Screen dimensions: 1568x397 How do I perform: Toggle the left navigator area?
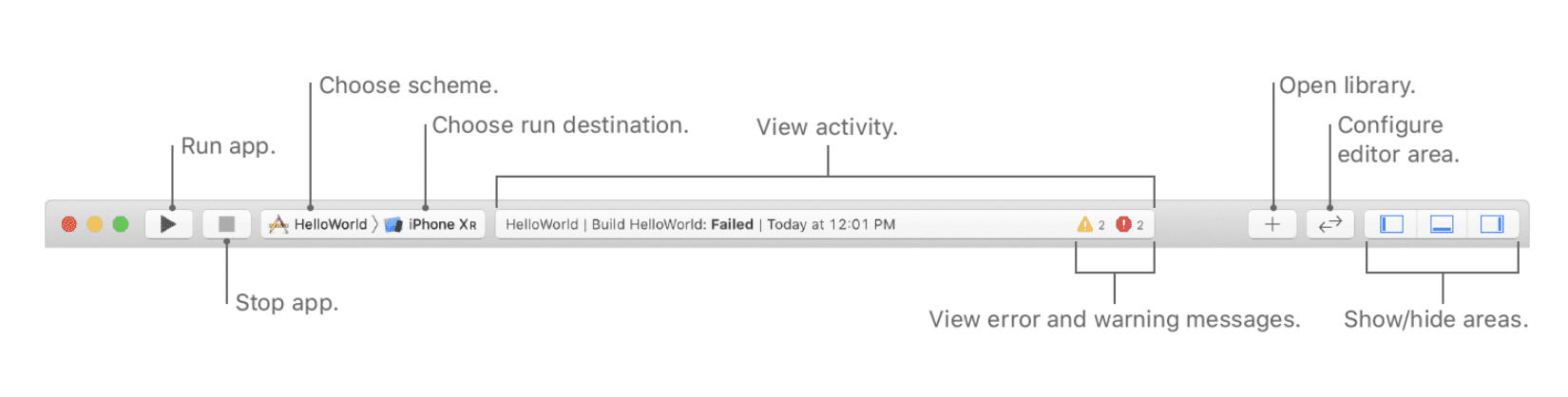[x=1391, y=224]
